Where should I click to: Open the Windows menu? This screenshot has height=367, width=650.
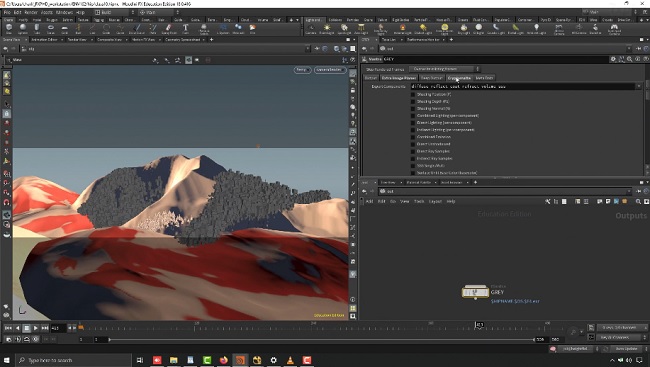[64, 12]
